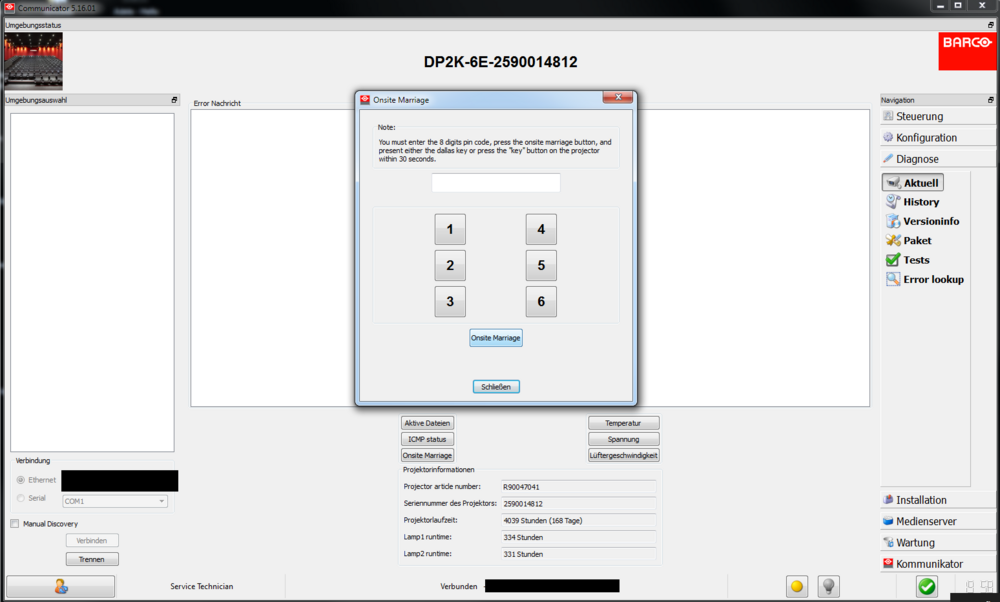Click the pin code input field
1000x602 pixels.
pos(496,183)
